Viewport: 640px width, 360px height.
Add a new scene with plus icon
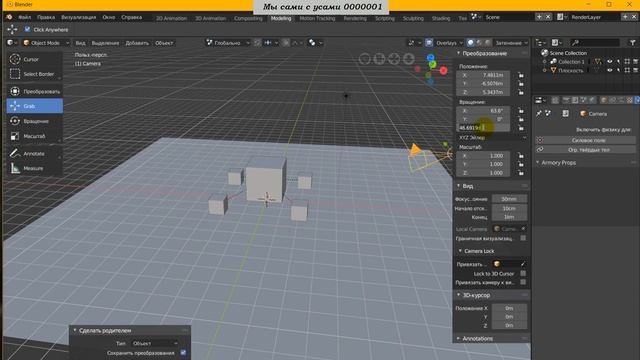pos(539,17)
